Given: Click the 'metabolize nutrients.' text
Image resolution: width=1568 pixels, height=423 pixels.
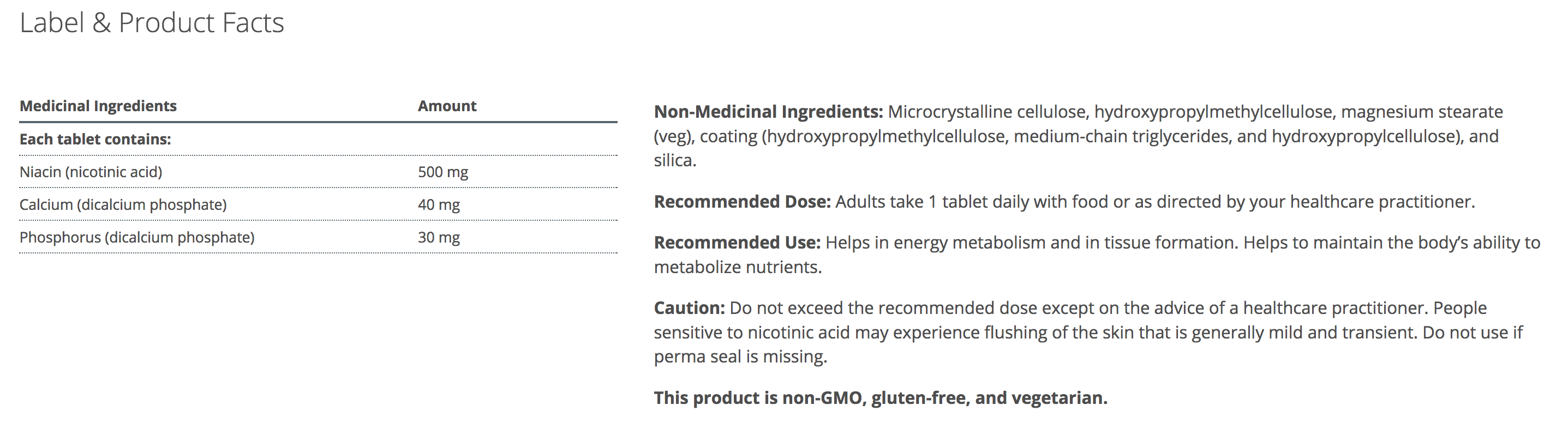Looking at the screenshot, I should click(738, 268).
